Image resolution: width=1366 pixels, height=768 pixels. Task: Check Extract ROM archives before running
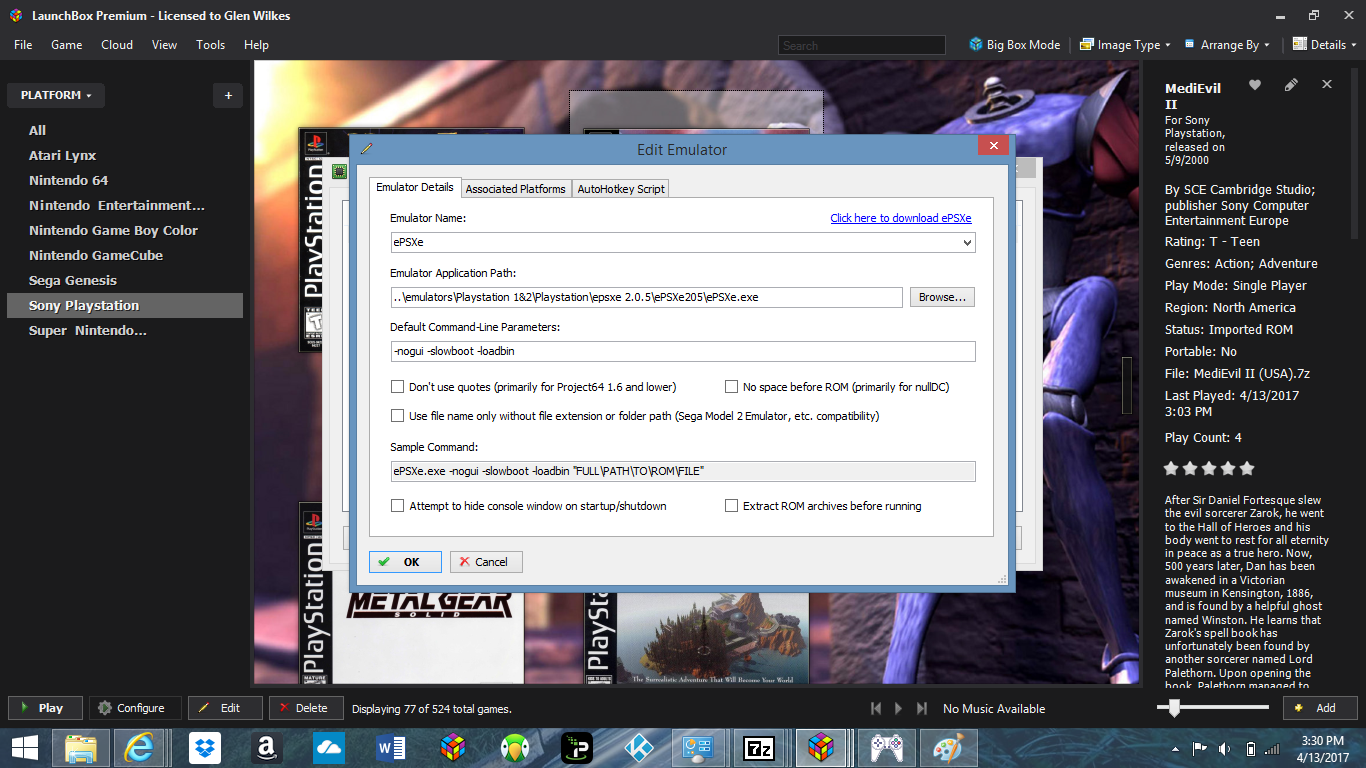732,505
